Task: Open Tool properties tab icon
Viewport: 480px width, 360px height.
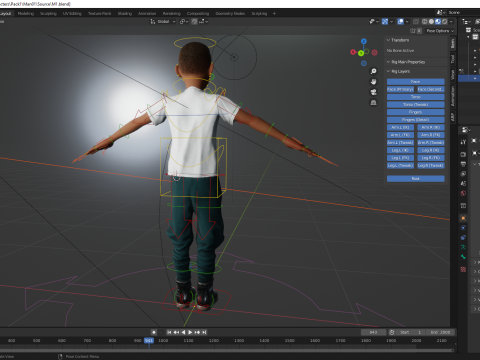Action: point(463,142)
